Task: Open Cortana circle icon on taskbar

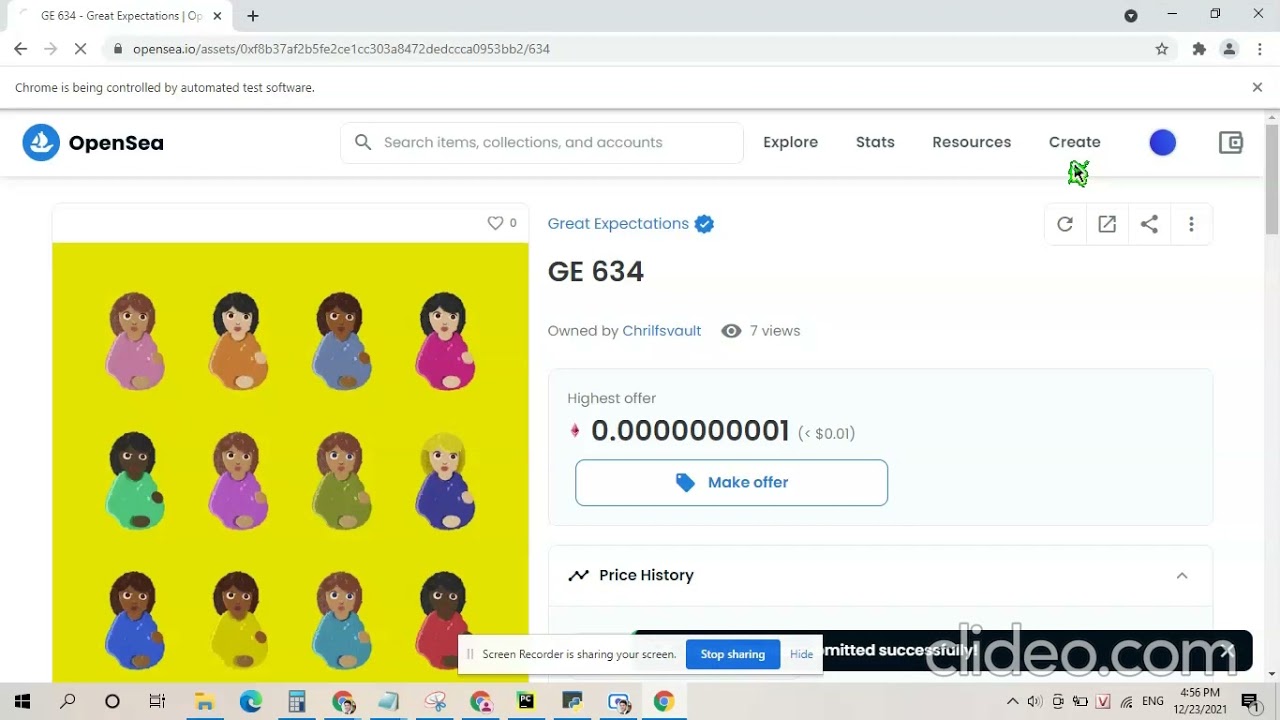Action: click(112, 701)
